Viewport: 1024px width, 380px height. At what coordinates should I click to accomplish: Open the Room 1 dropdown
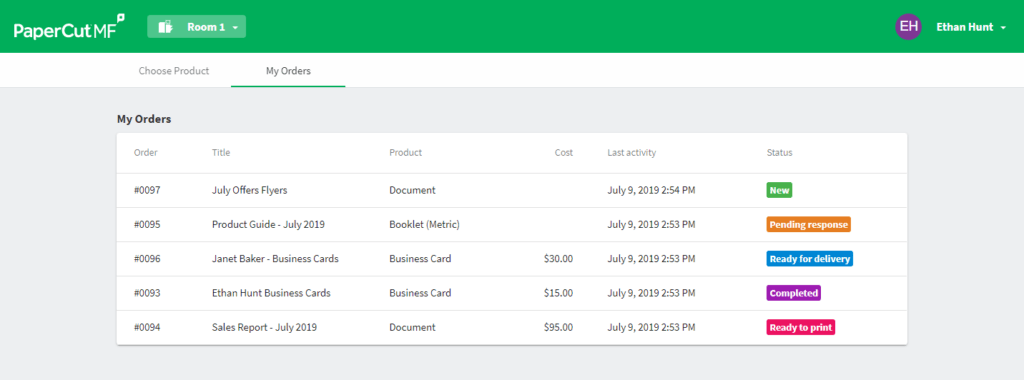click(x=197, y=27)
